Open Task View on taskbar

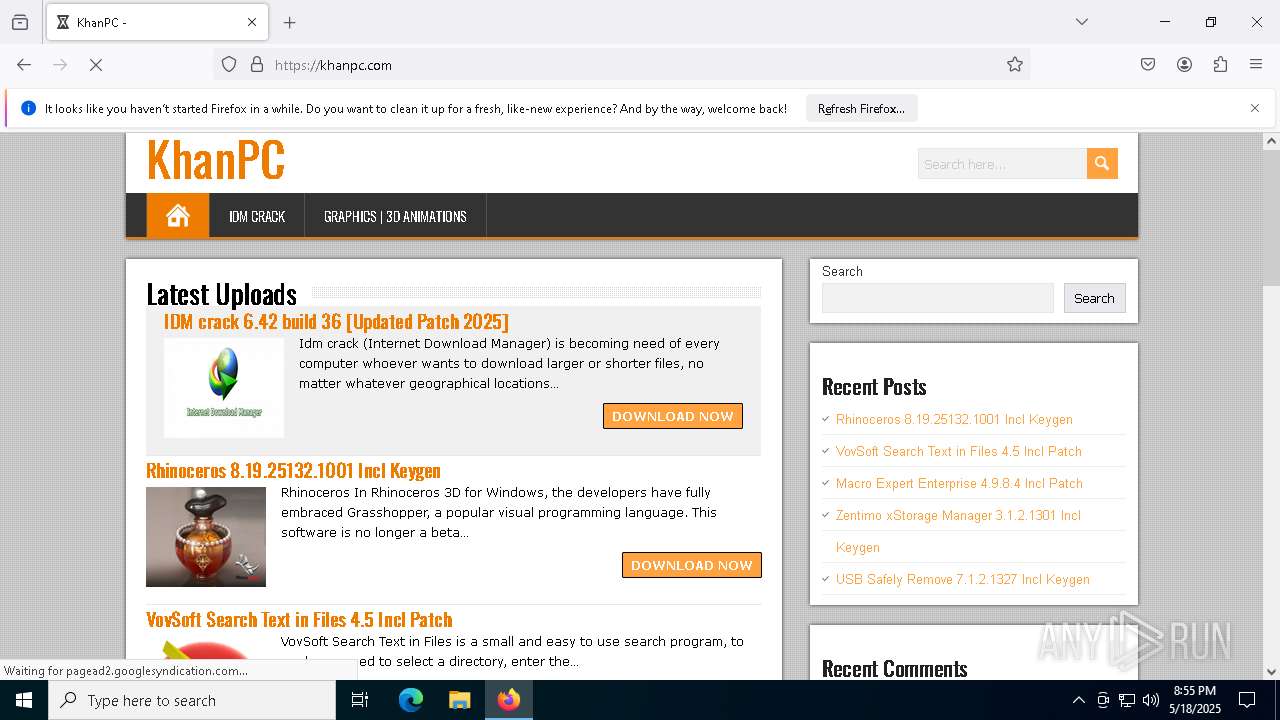(x=360, y=700)
